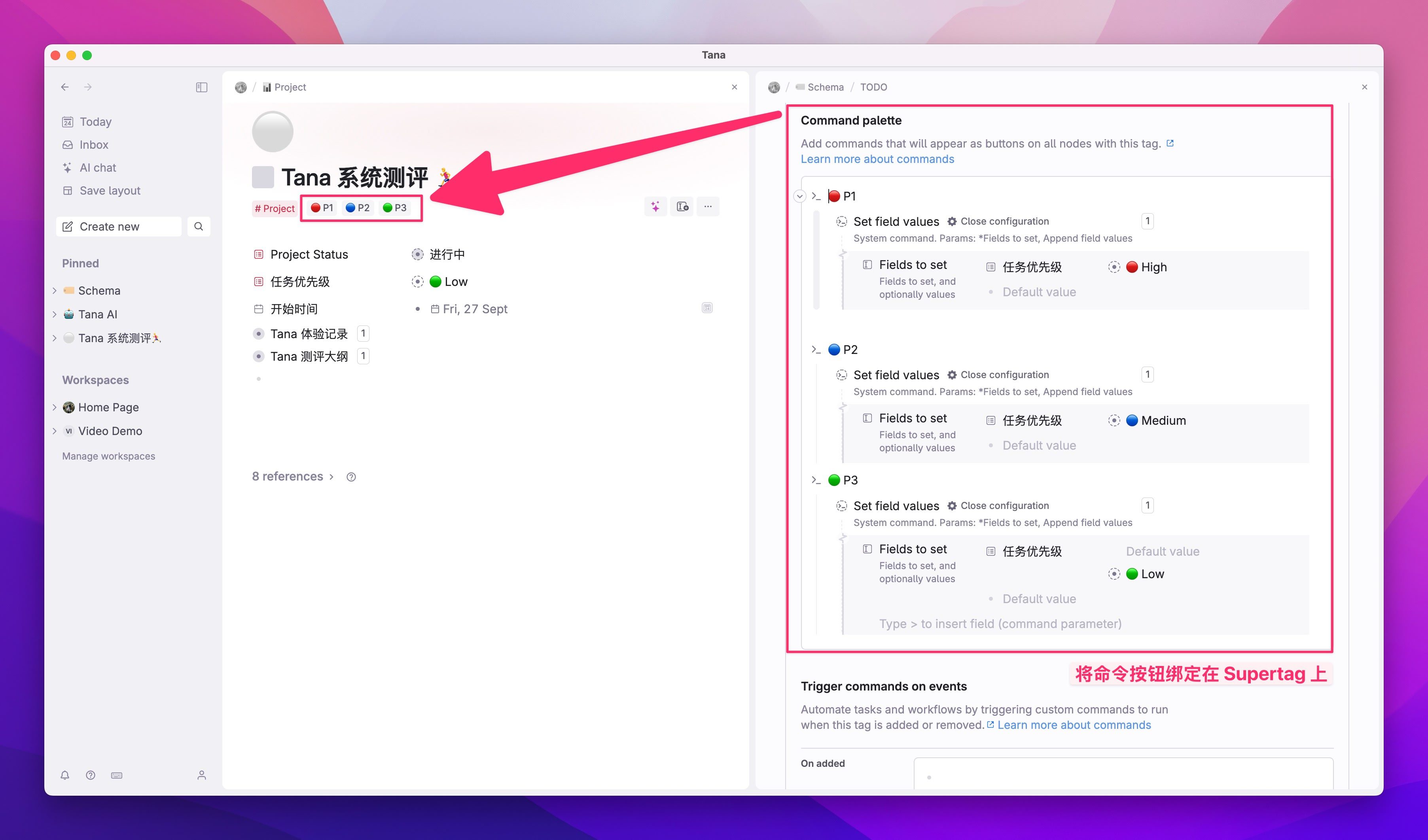Viewport: 1428px width, 840px height.
Task: Click the P2 command prompt icon
Action: click(816, 350)
